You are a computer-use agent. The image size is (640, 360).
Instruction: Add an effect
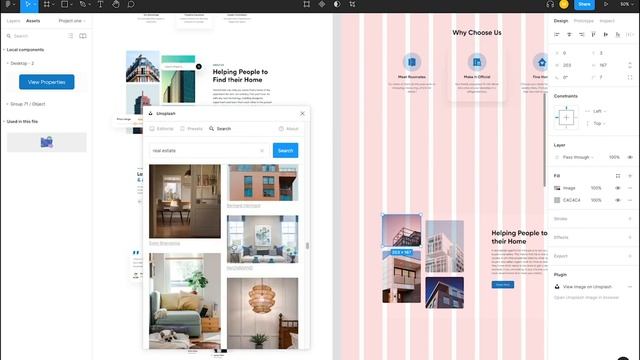630,237
